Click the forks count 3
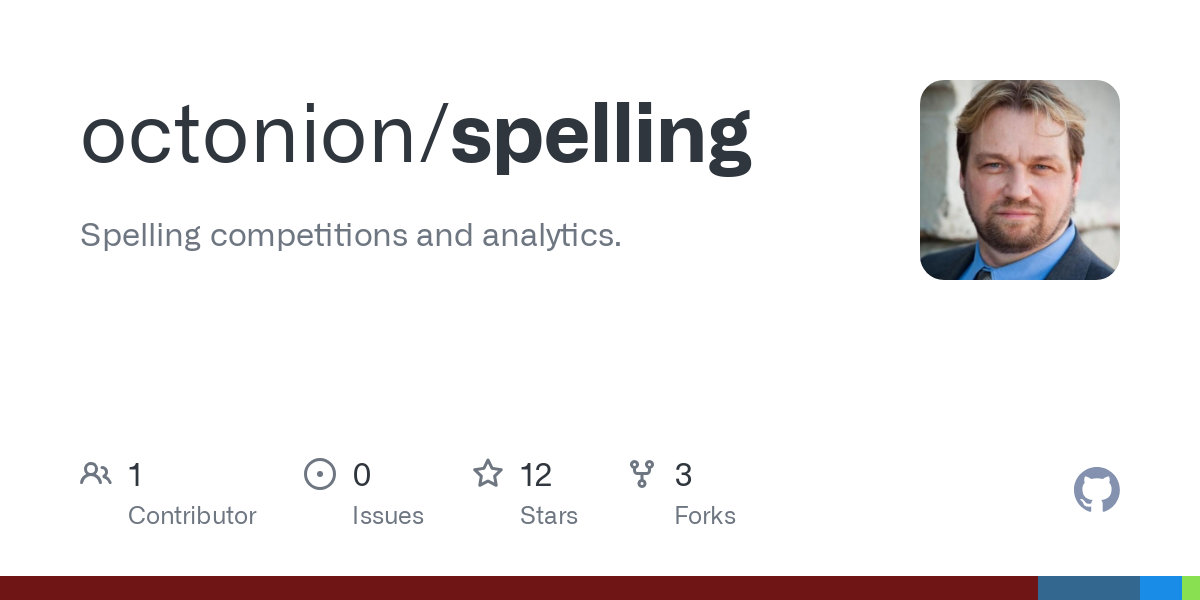 pos(684,475)
